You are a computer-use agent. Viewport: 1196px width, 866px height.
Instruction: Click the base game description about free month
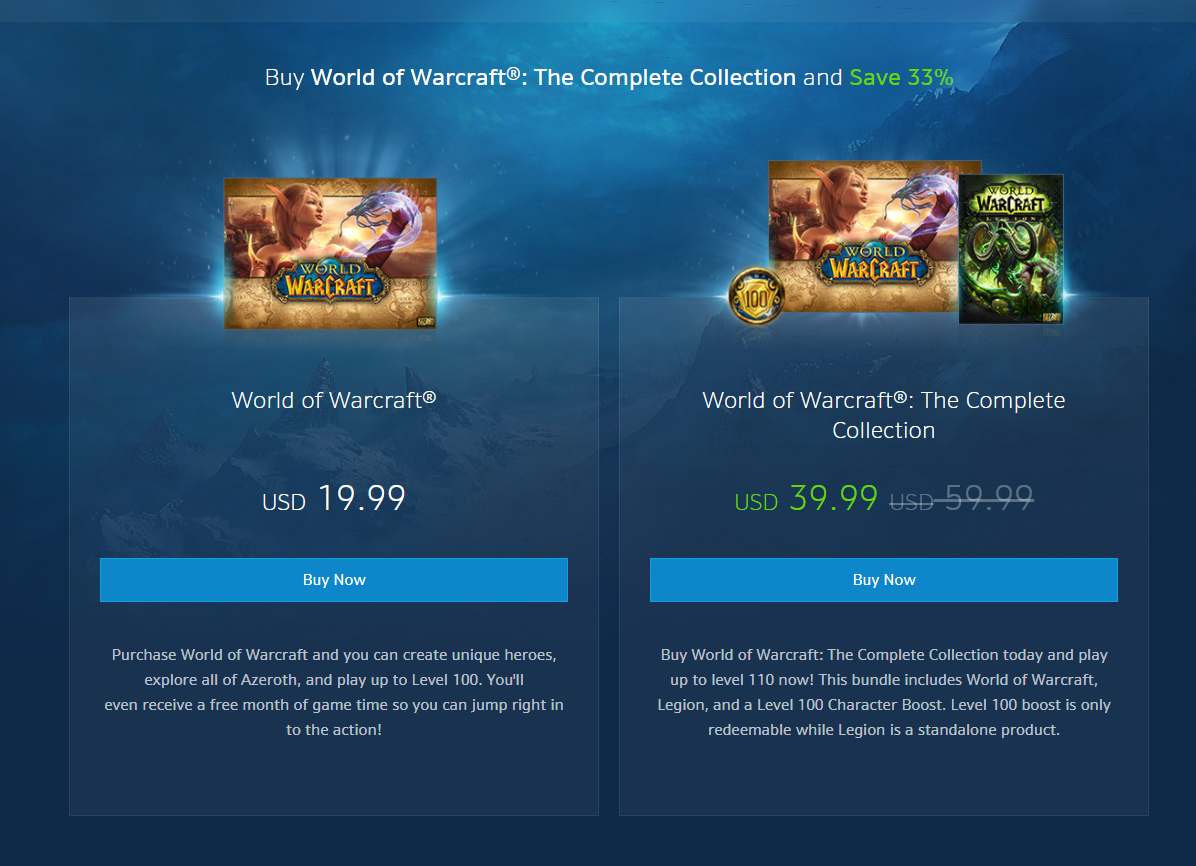tap(334, 692)
